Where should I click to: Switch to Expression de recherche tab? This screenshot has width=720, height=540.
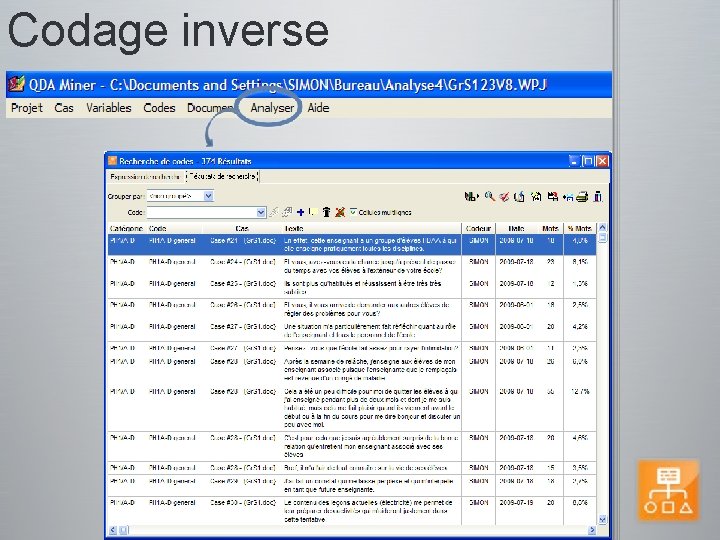pos(145,176)
